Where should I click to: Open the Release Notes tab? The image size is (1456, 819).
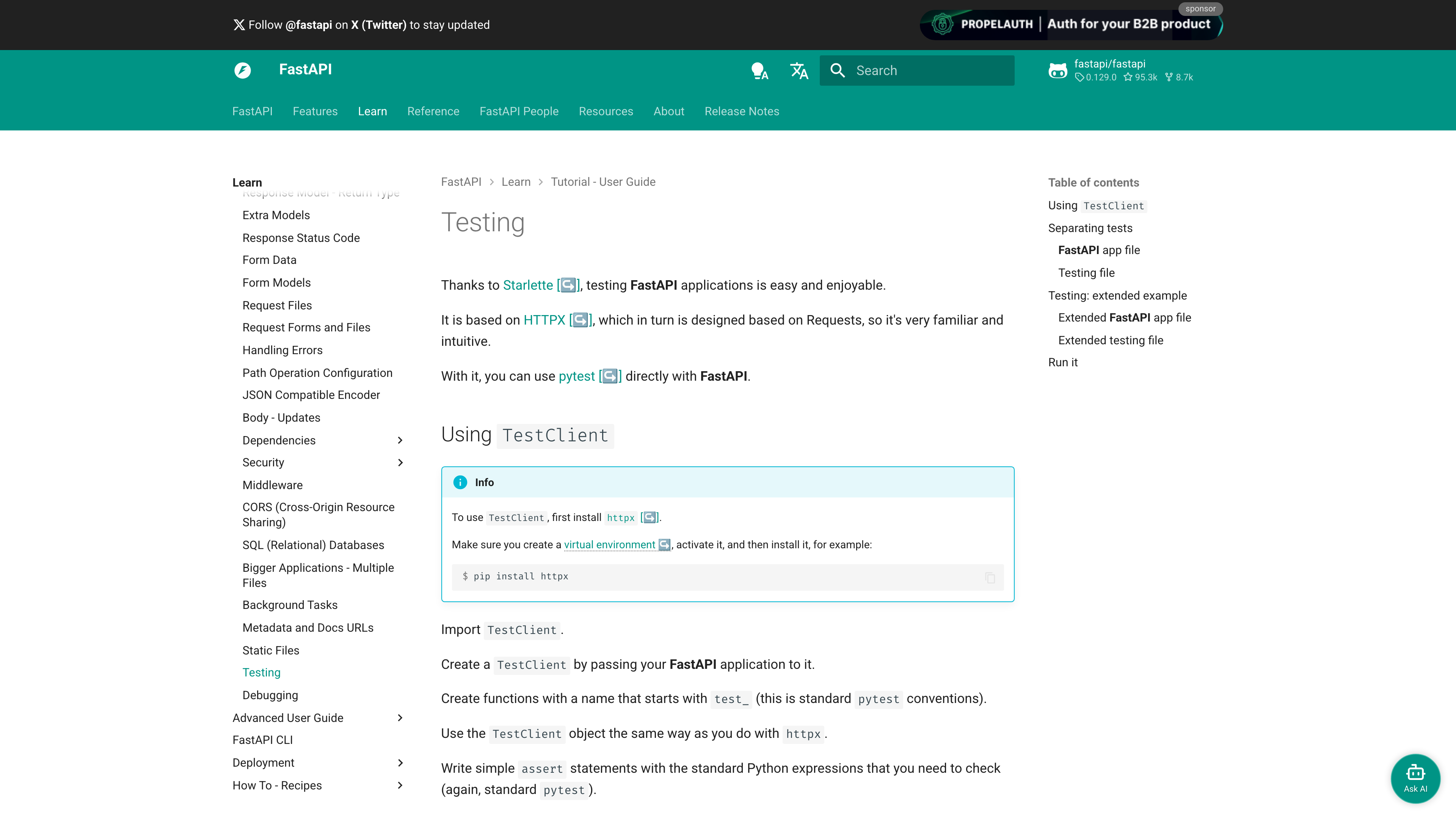coord(742,111)
